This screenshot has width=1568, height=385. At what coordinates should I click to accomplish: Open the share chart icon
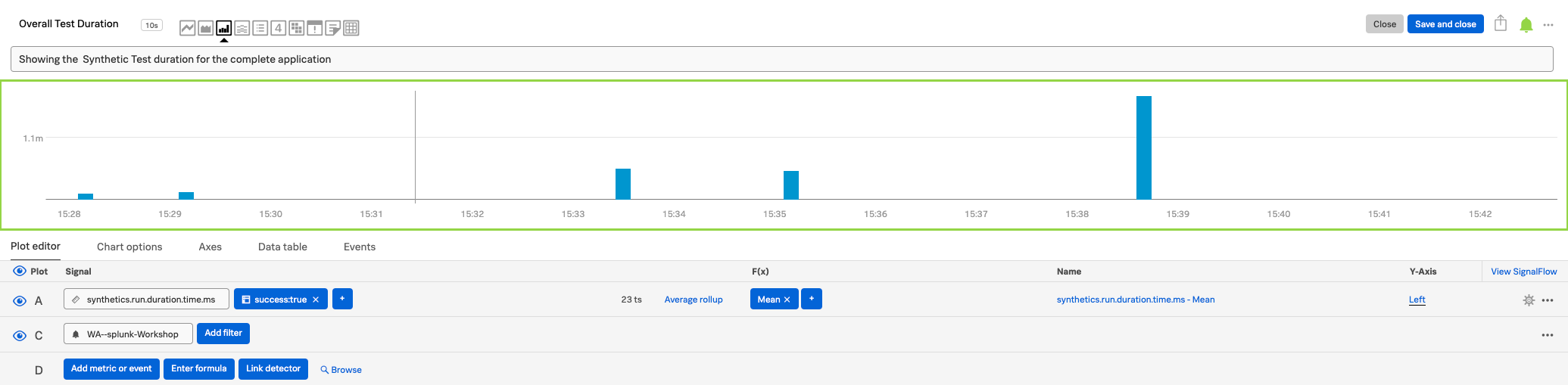[1500, 24]
